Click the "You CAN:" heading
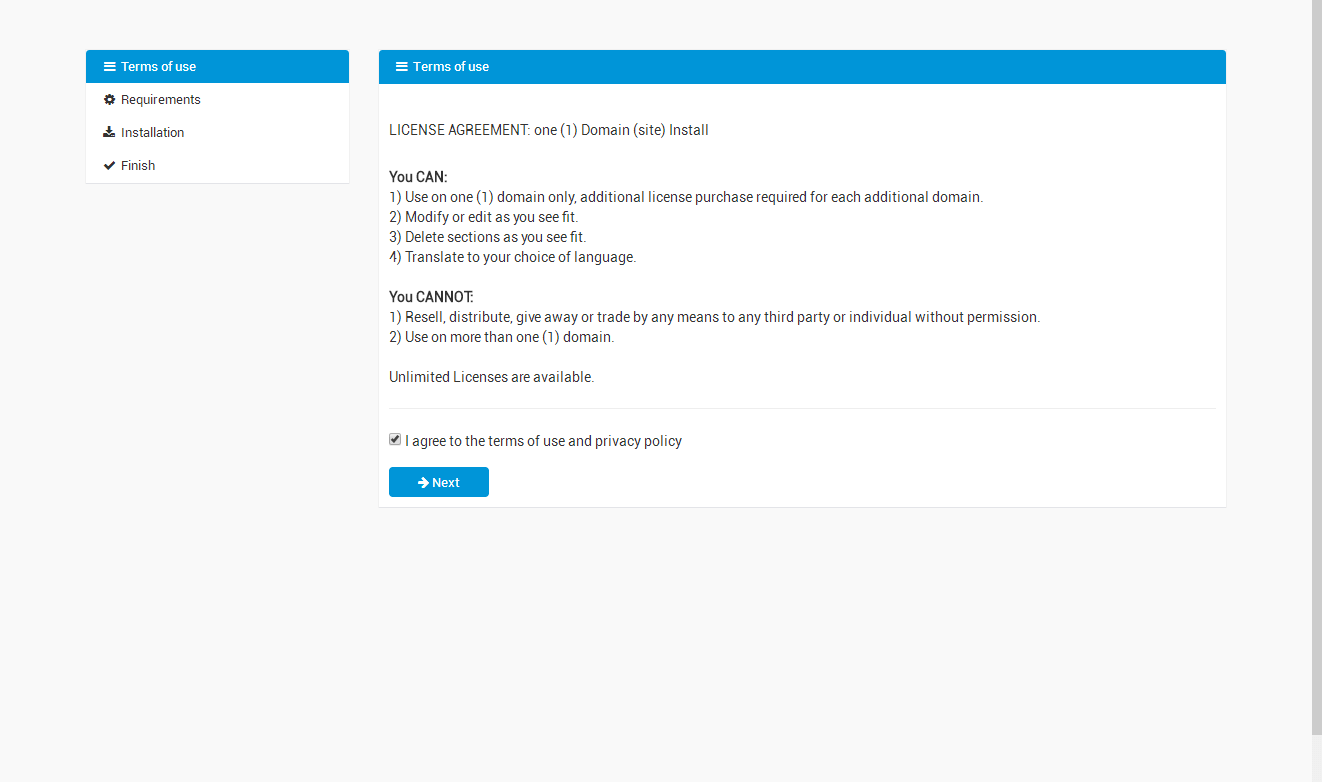This screenshot has width=1322, height=782. point(418,177)
